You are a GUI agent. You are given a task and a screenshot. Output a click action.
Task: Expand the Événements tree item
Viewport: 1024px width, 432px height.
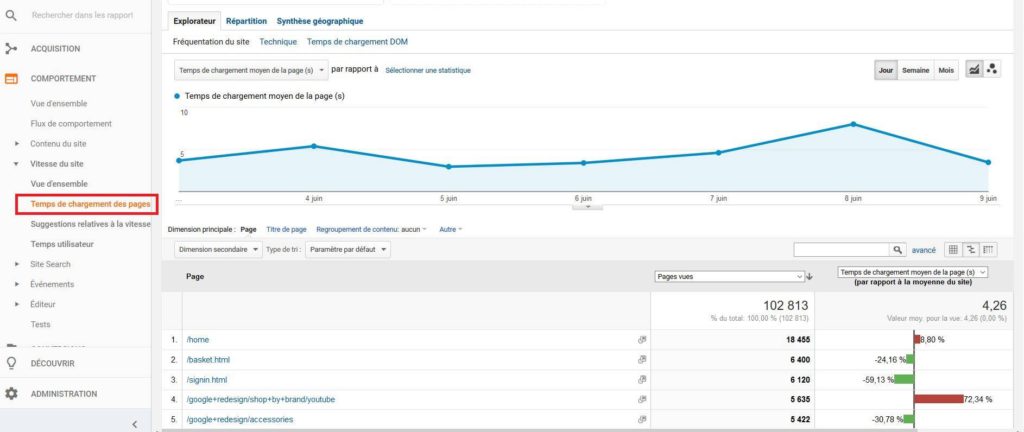[x=16, y=285]
